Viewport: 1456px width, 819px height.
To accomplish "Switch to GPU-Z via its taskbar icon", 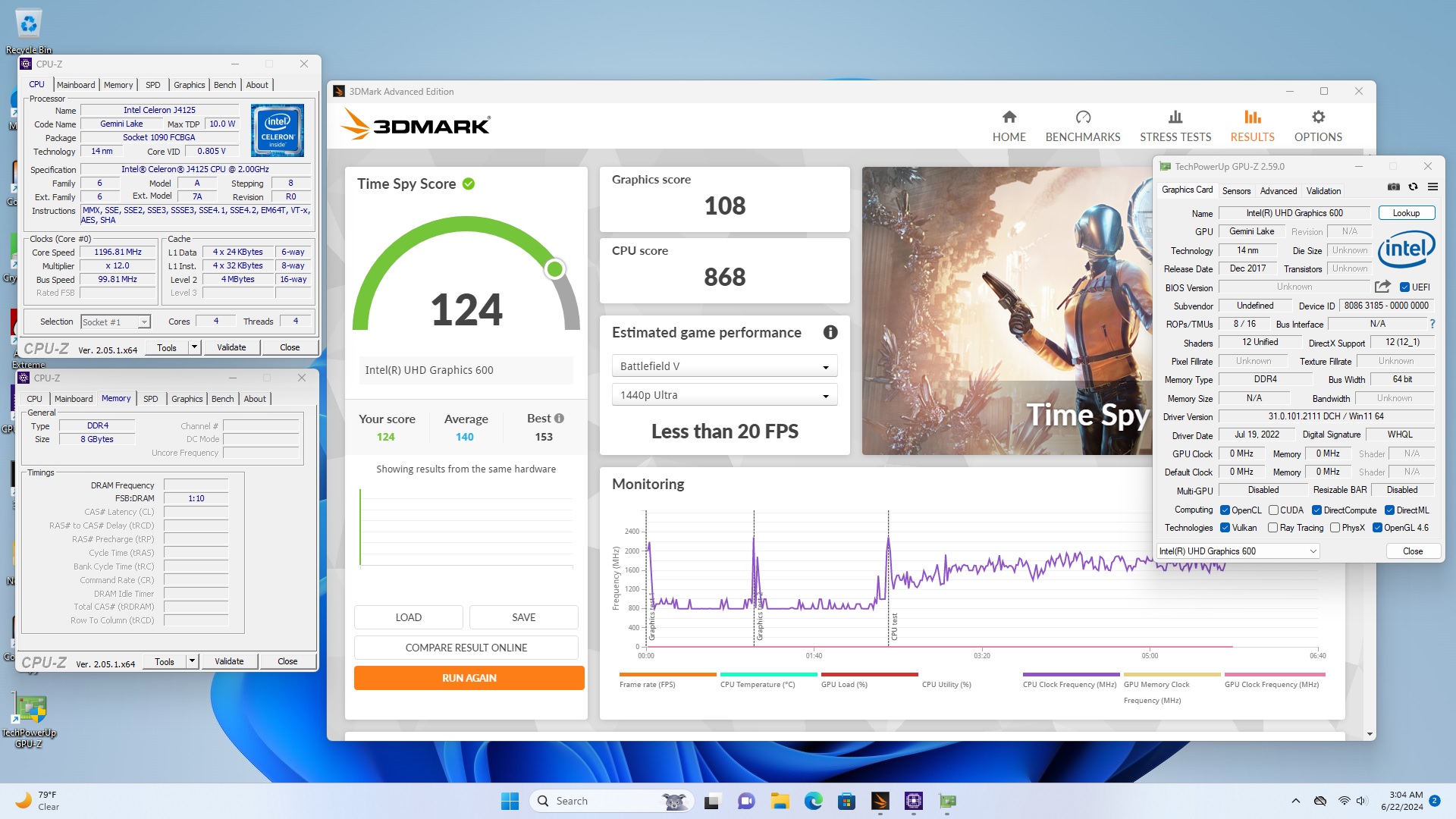I will coord(946,801).
